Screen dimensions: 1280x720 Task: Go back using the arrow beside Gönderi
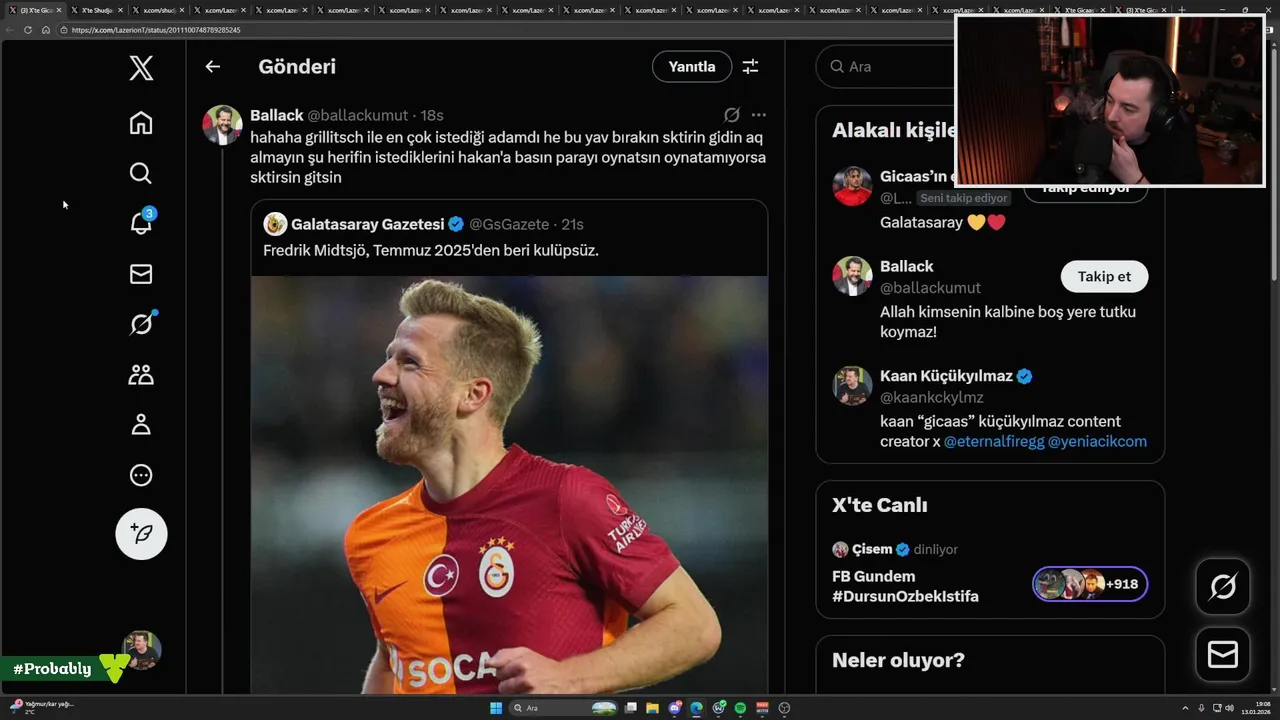[x=212, y=66]
